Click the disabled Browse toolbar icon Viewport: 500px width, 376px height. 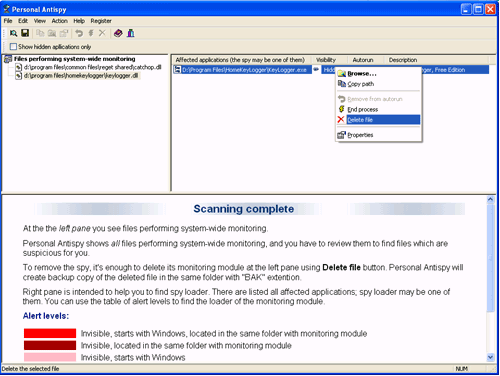(x=52, y=33)
